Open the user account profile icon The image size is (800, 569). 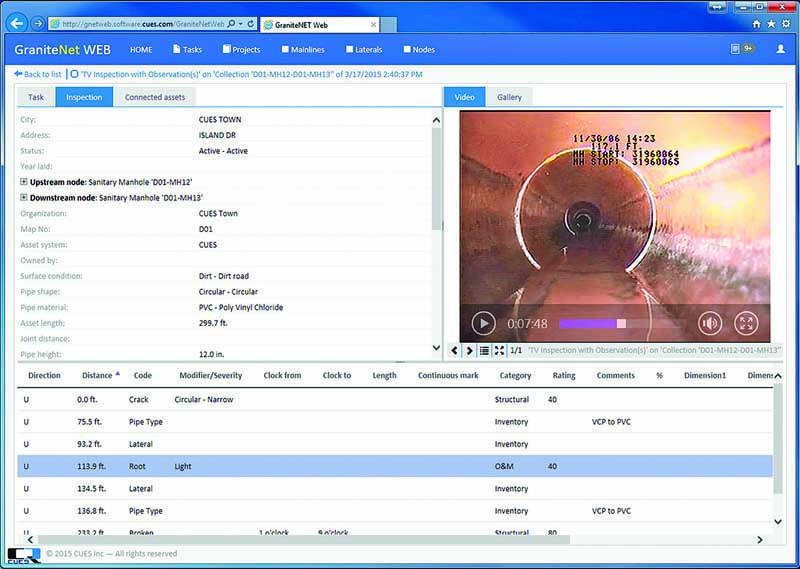click(780, 49)
